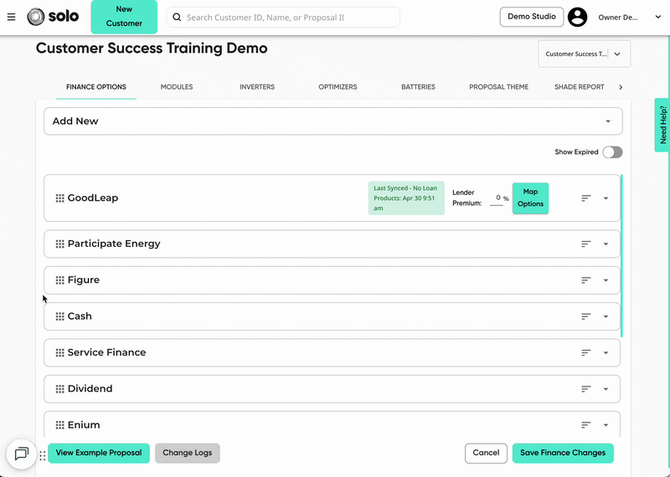This screenshot has width=670, height=477.
Task: Focus the customer search field
Action: coord(283,17)
